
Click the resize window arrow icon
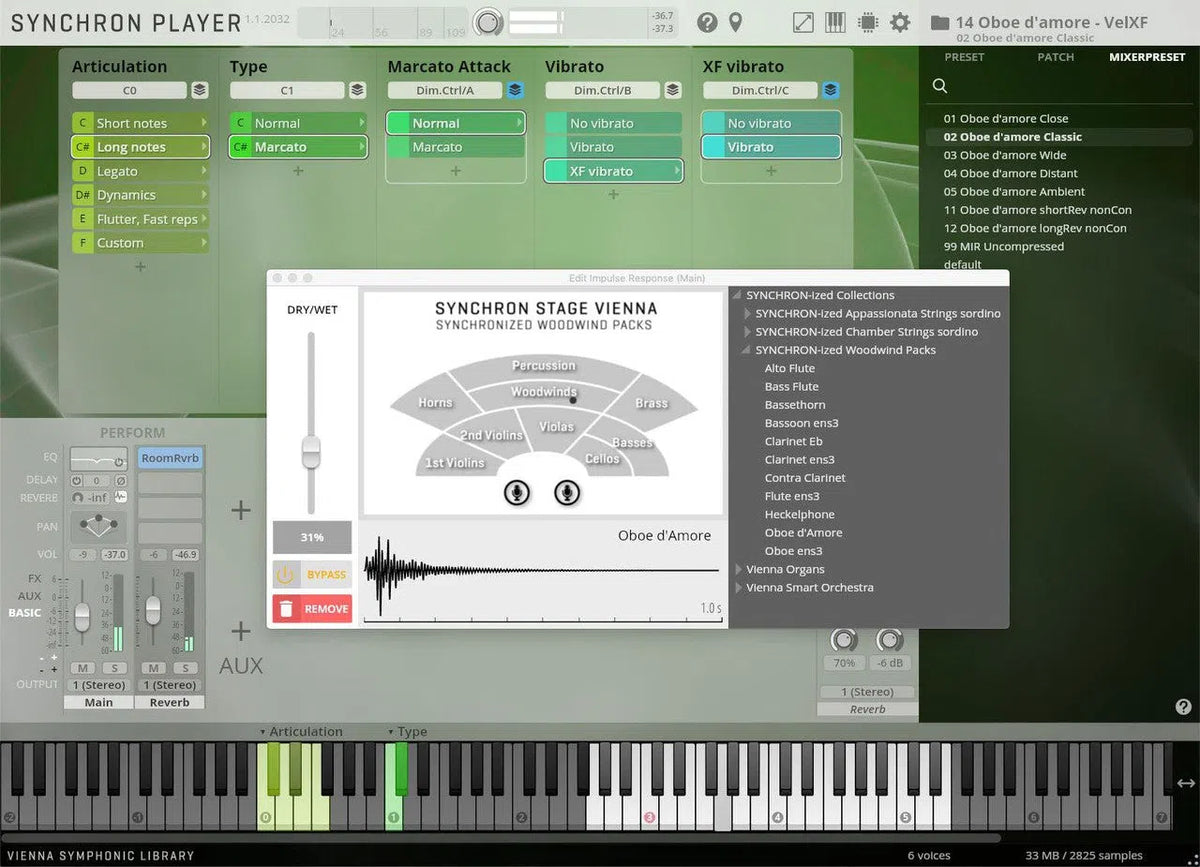(x=803, y=22)
